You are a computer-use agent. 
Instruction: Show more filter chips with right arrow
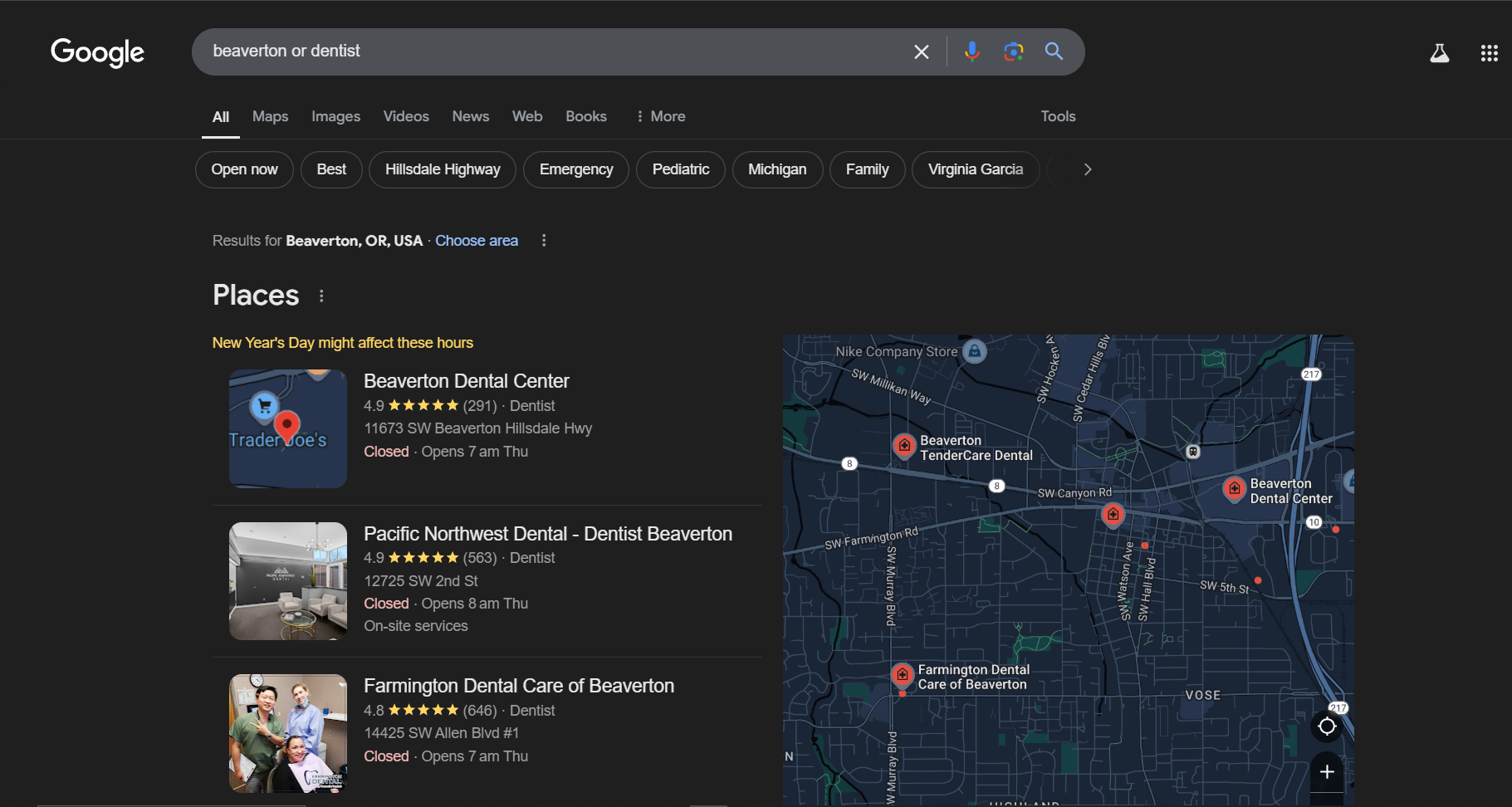1087,169
